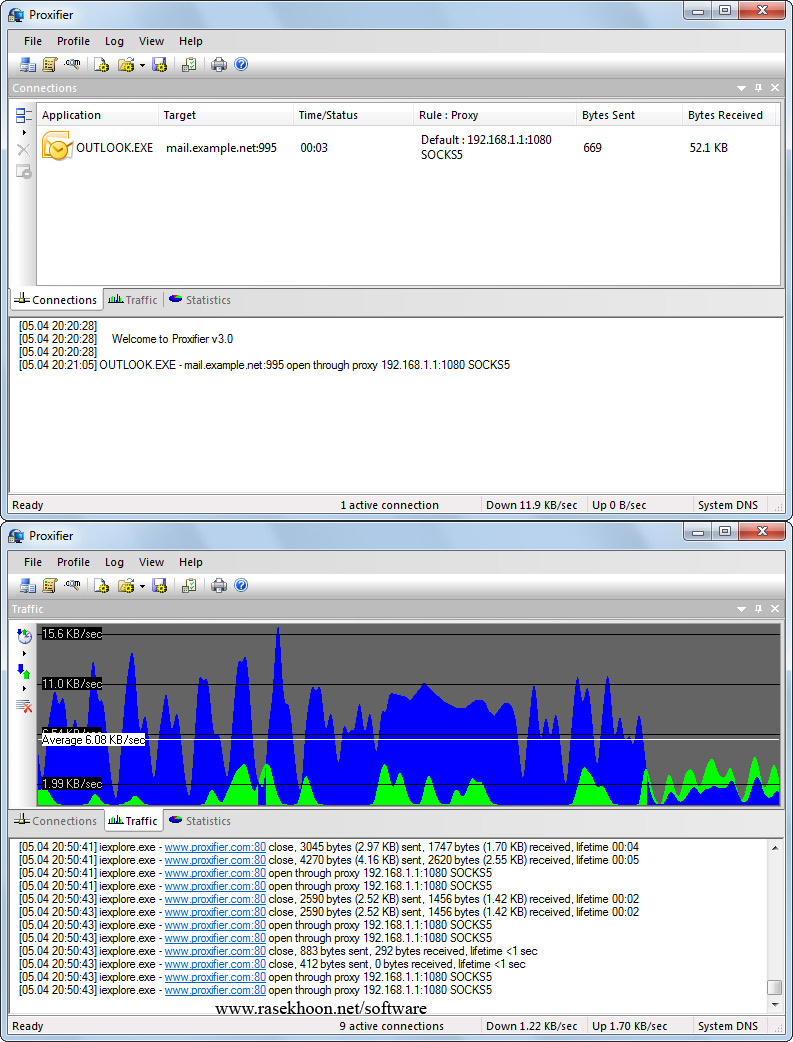
Task: Click 'Down 11.9 KB/sec' in upper status bar
Action: click(x=532, y=505)
